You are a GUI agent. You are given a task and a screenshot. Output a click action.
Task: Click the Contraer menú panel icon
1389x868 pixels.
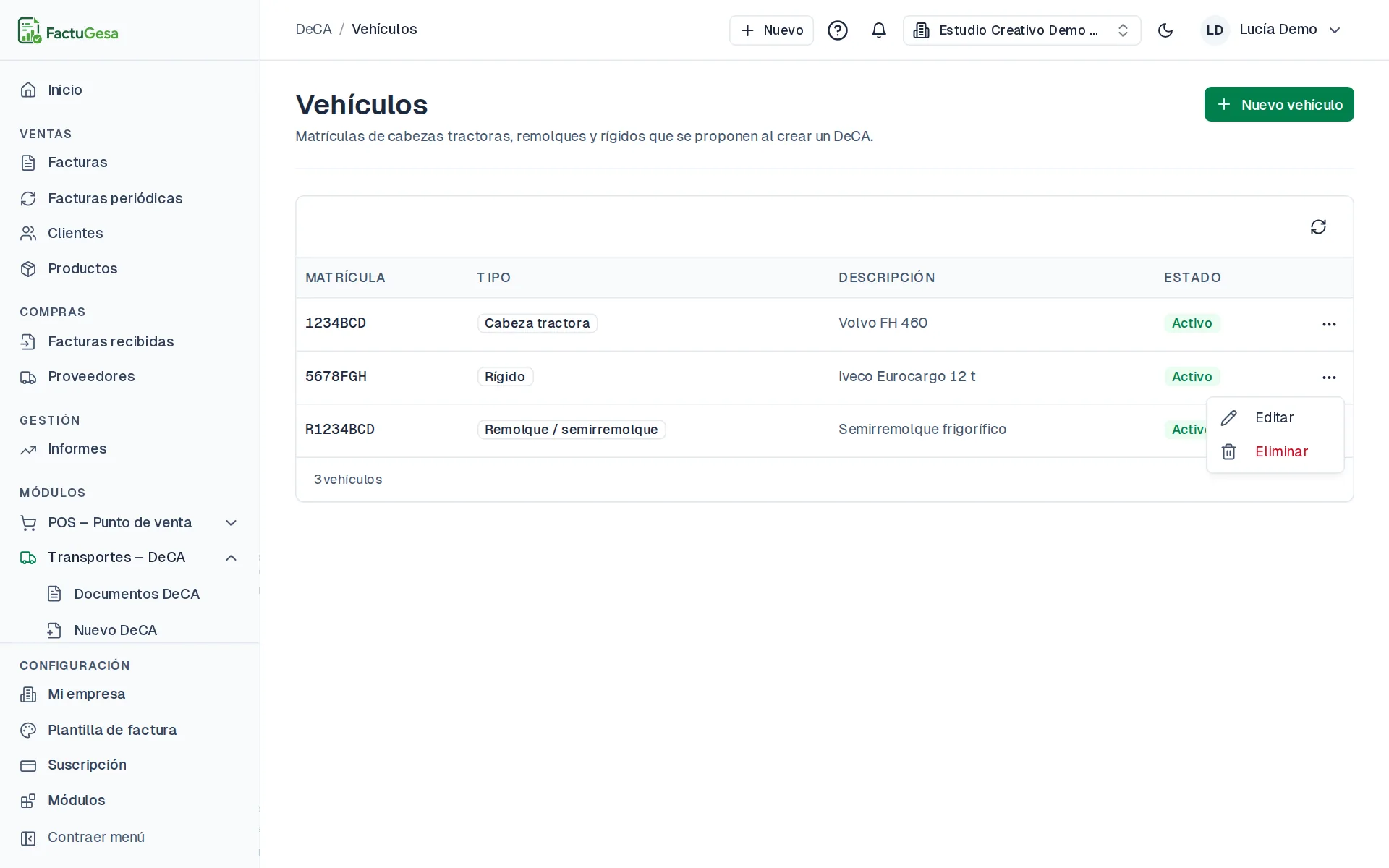pyautogui.click(x=28, y=838)
